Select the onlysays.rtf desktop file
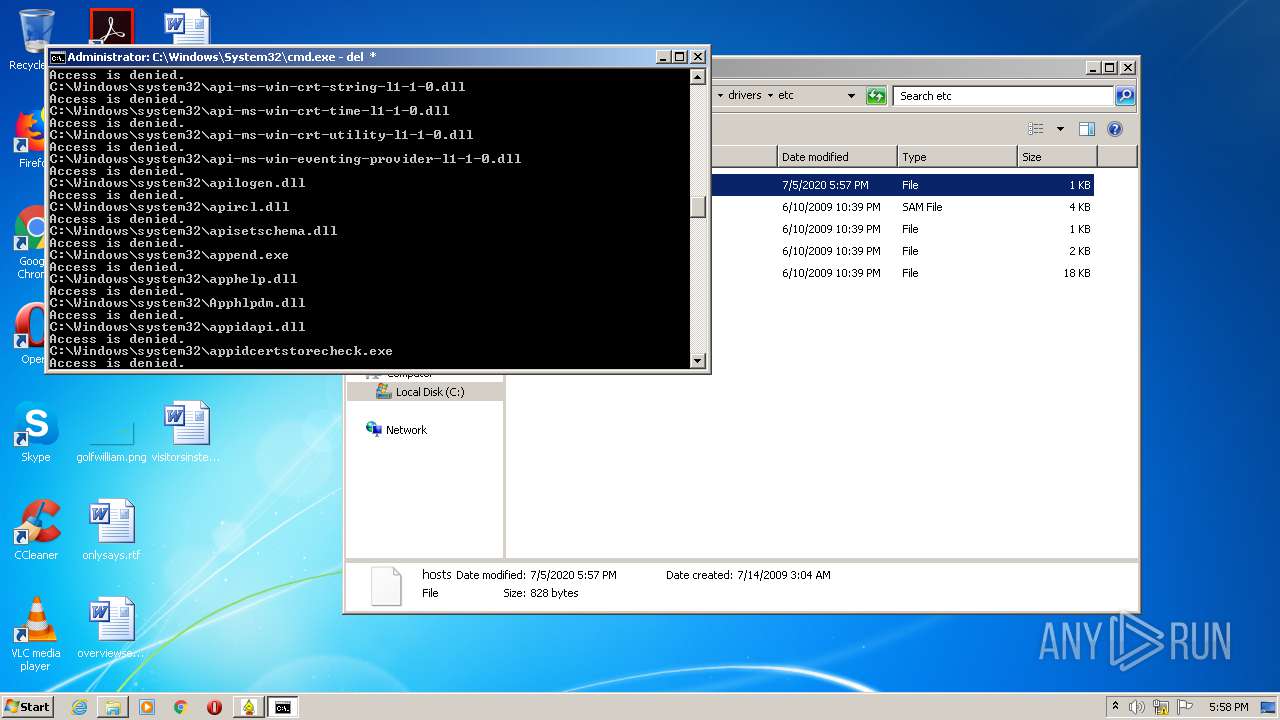This screenshot has height=720, width=1280. pos(111,531)
